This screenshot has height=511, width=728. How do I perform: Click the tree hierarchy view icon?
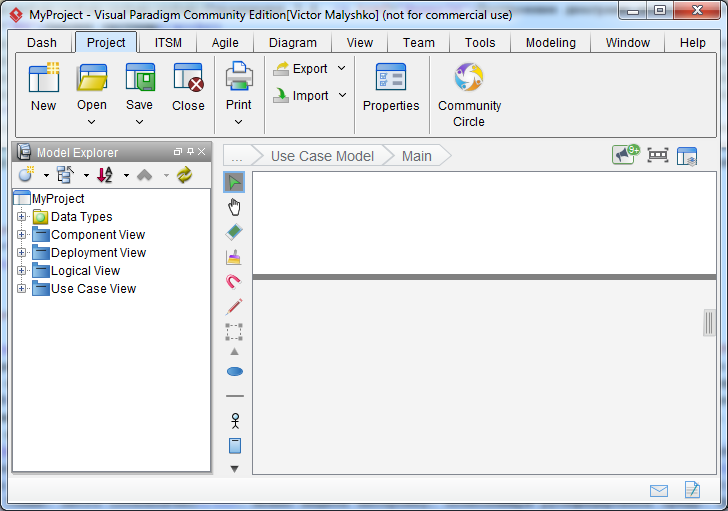pyautogui.click(x=65, y=175)
